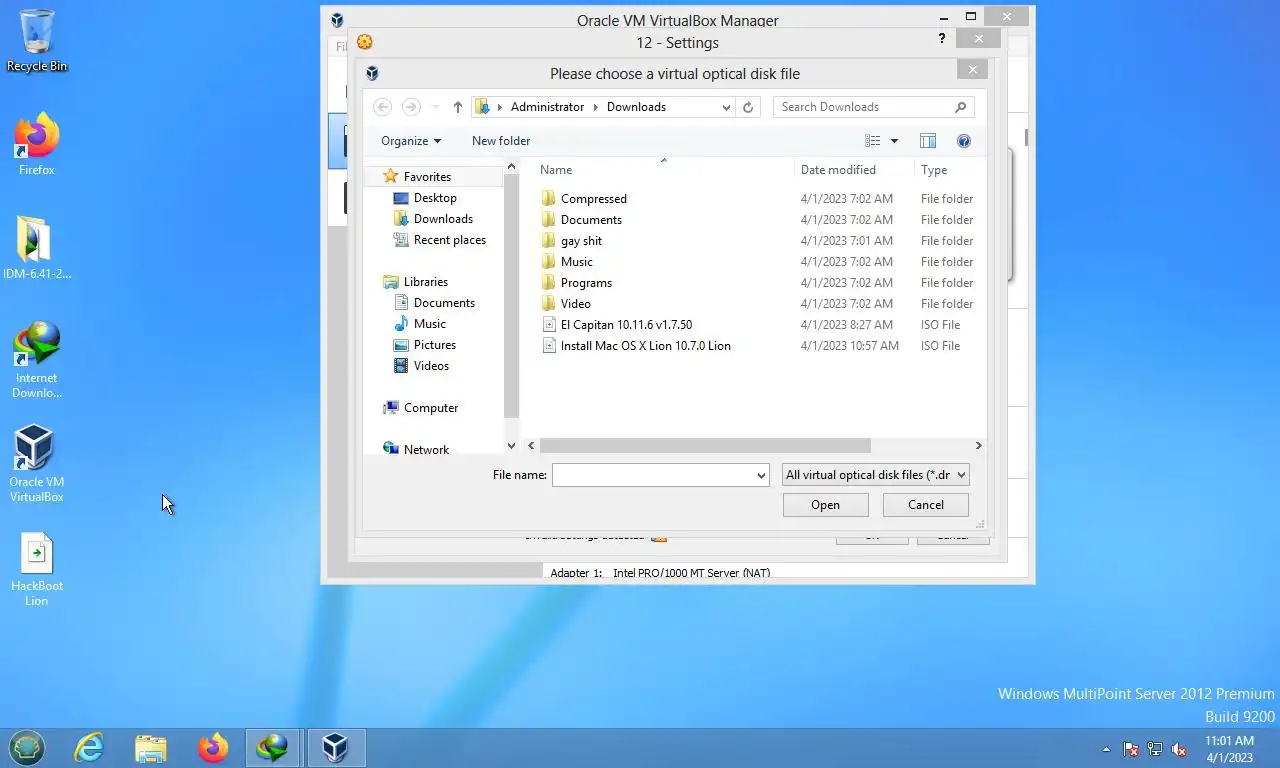Click the File name input field

(x=653, y=476)
